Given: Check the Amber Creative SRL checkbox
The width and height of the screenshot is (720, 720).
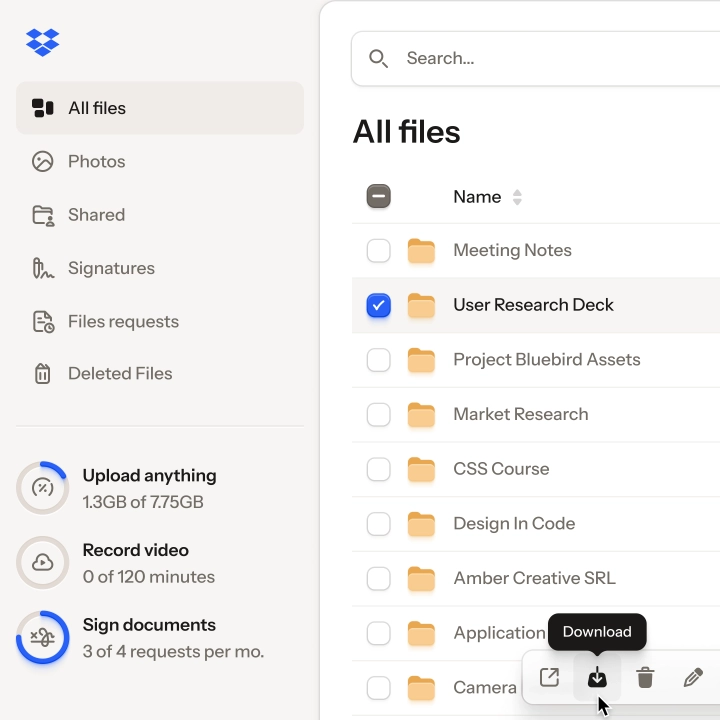Looking at the screenshot, I should click(x=378, y=579).
